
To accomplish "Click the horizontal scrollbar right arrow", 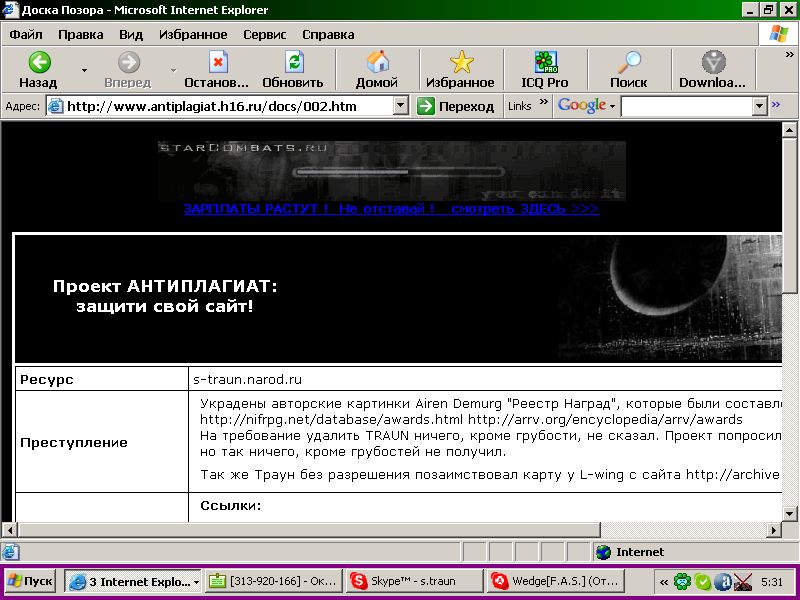I will click(774, 530).
